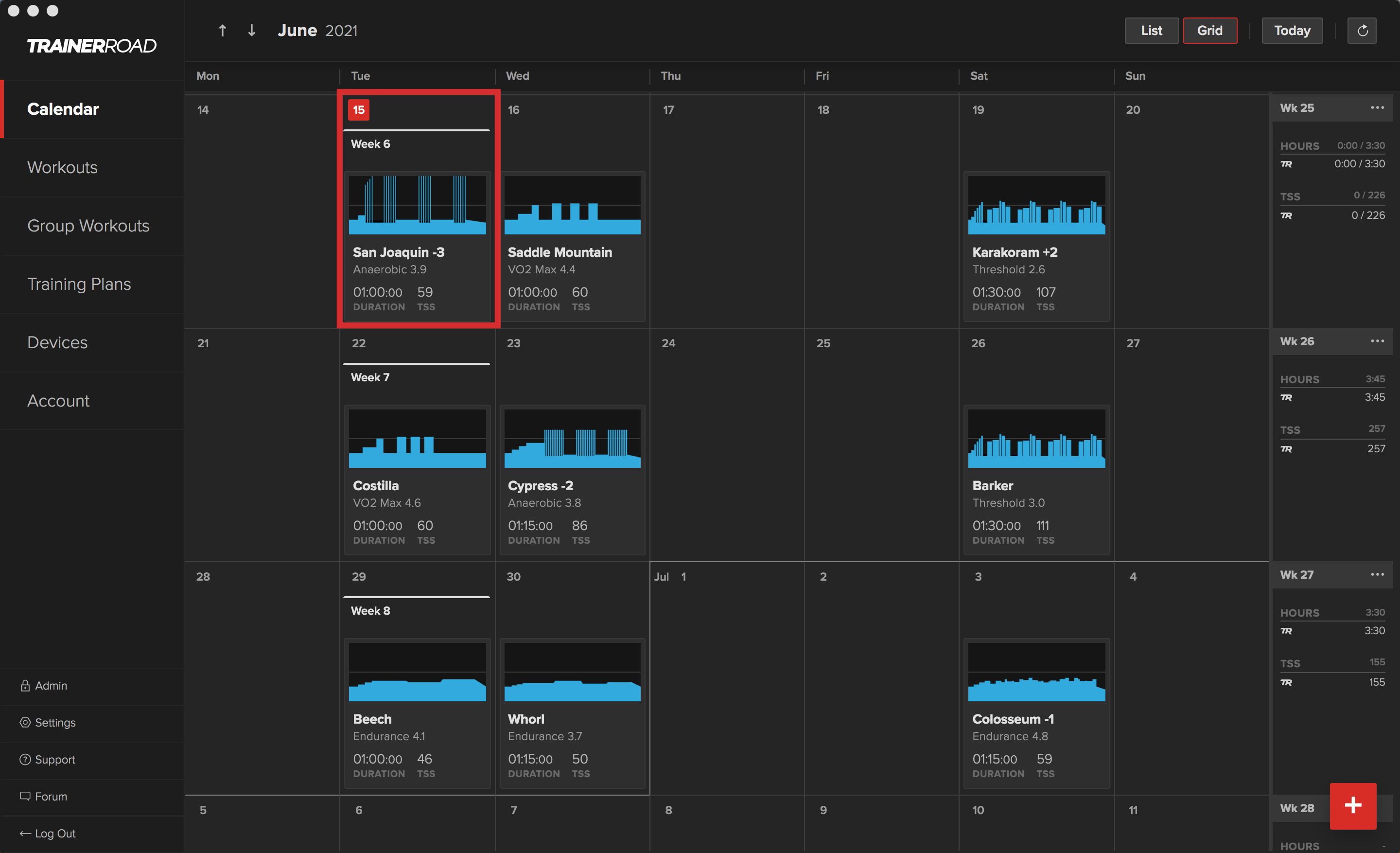Open Colosseum -1 workout graph
This screenshot has height=853, width=1400.
[1036, 672]
